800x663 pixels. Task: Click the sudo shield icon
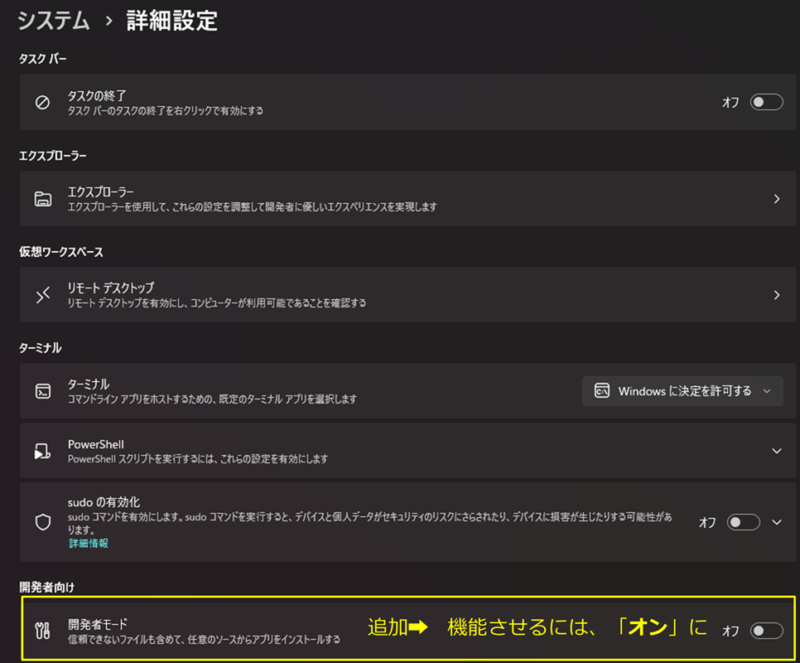42,522
